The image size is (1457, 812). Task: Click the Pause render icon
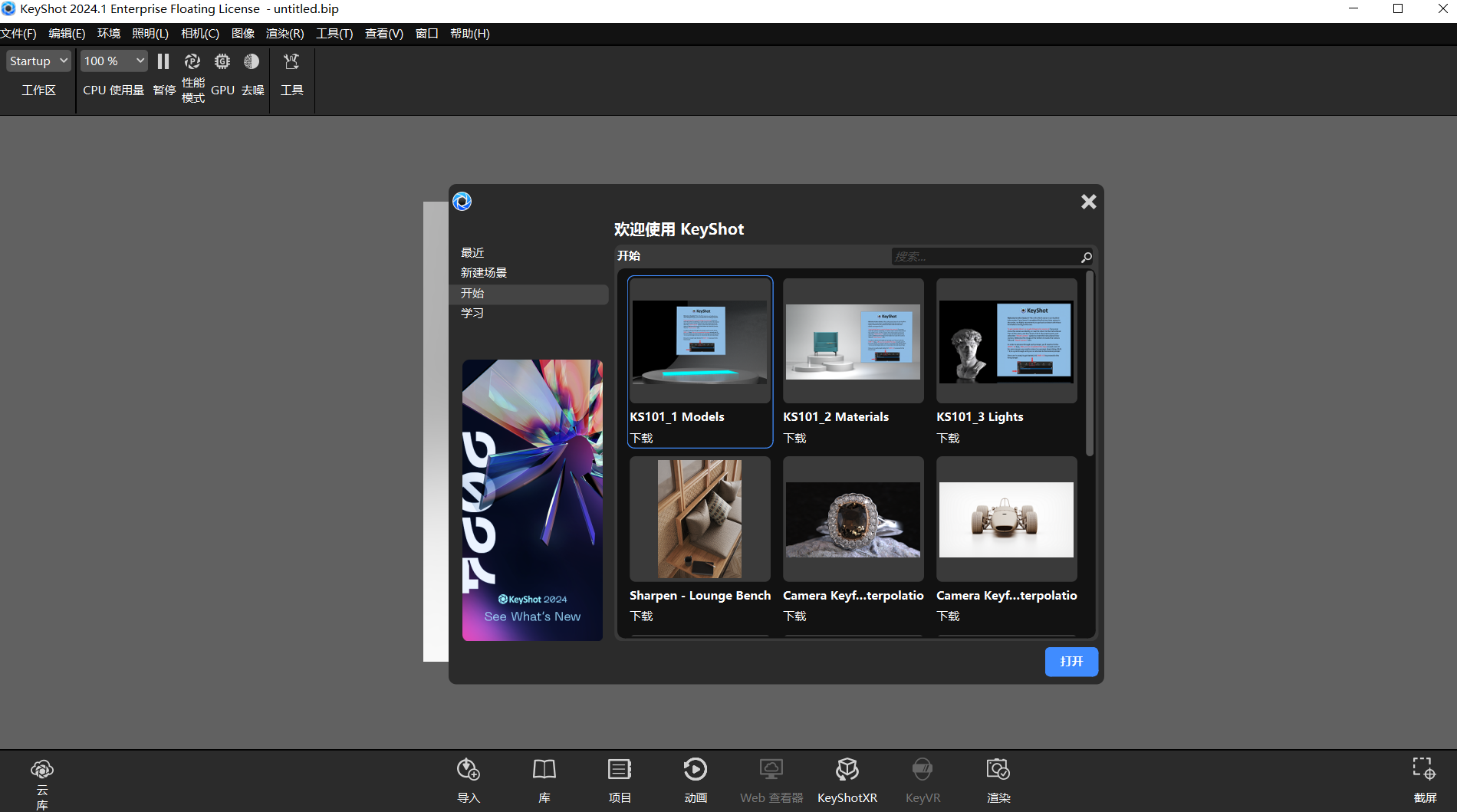pos(163,61)
